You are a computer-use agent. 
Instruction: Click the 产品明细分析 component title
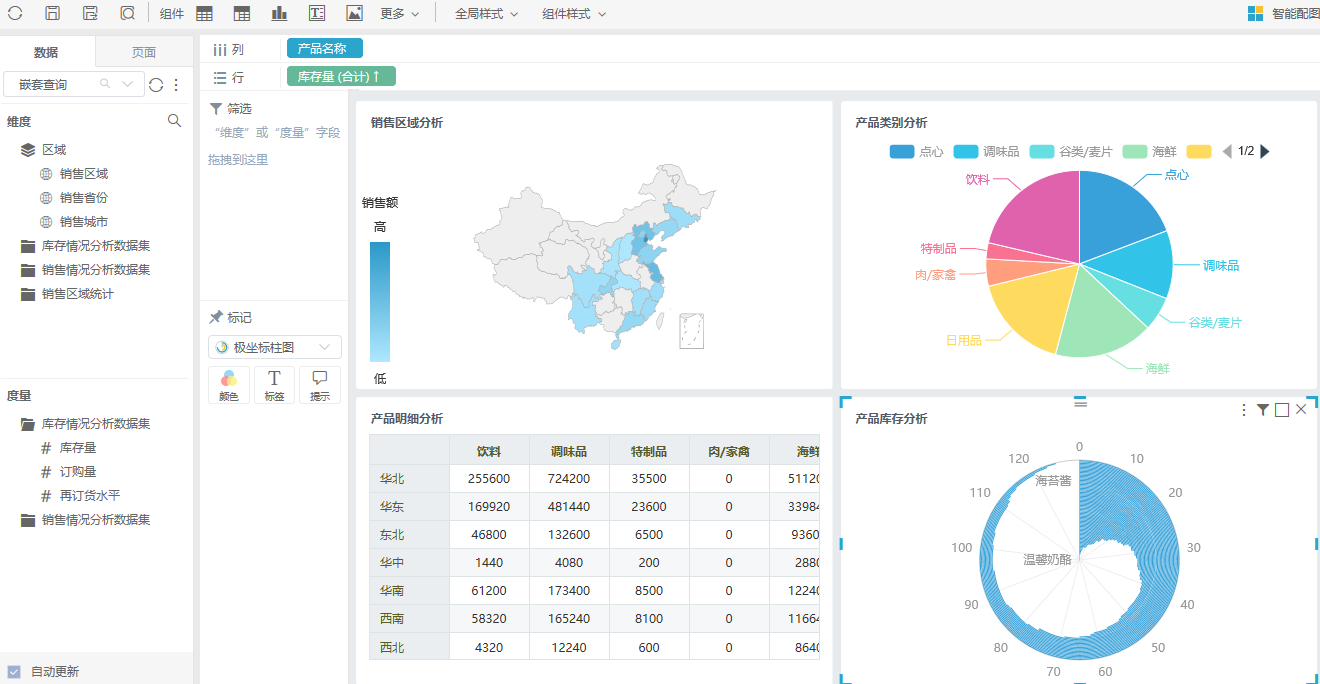click(407, 418)
